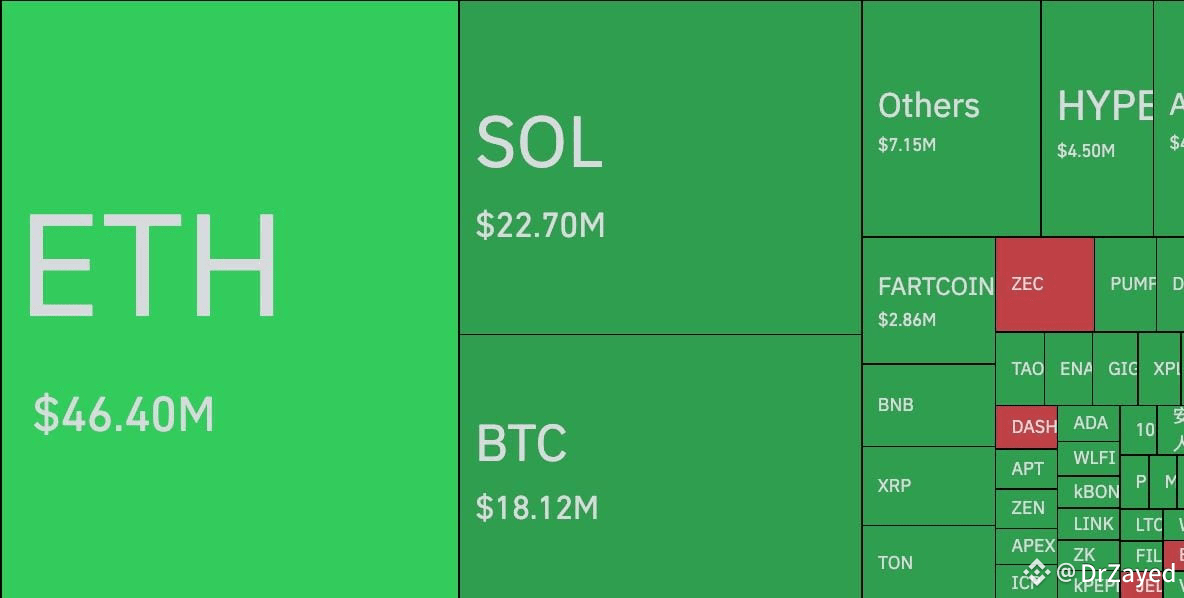
Task: Click the ENA tile
Action: tap(1069, 369)
